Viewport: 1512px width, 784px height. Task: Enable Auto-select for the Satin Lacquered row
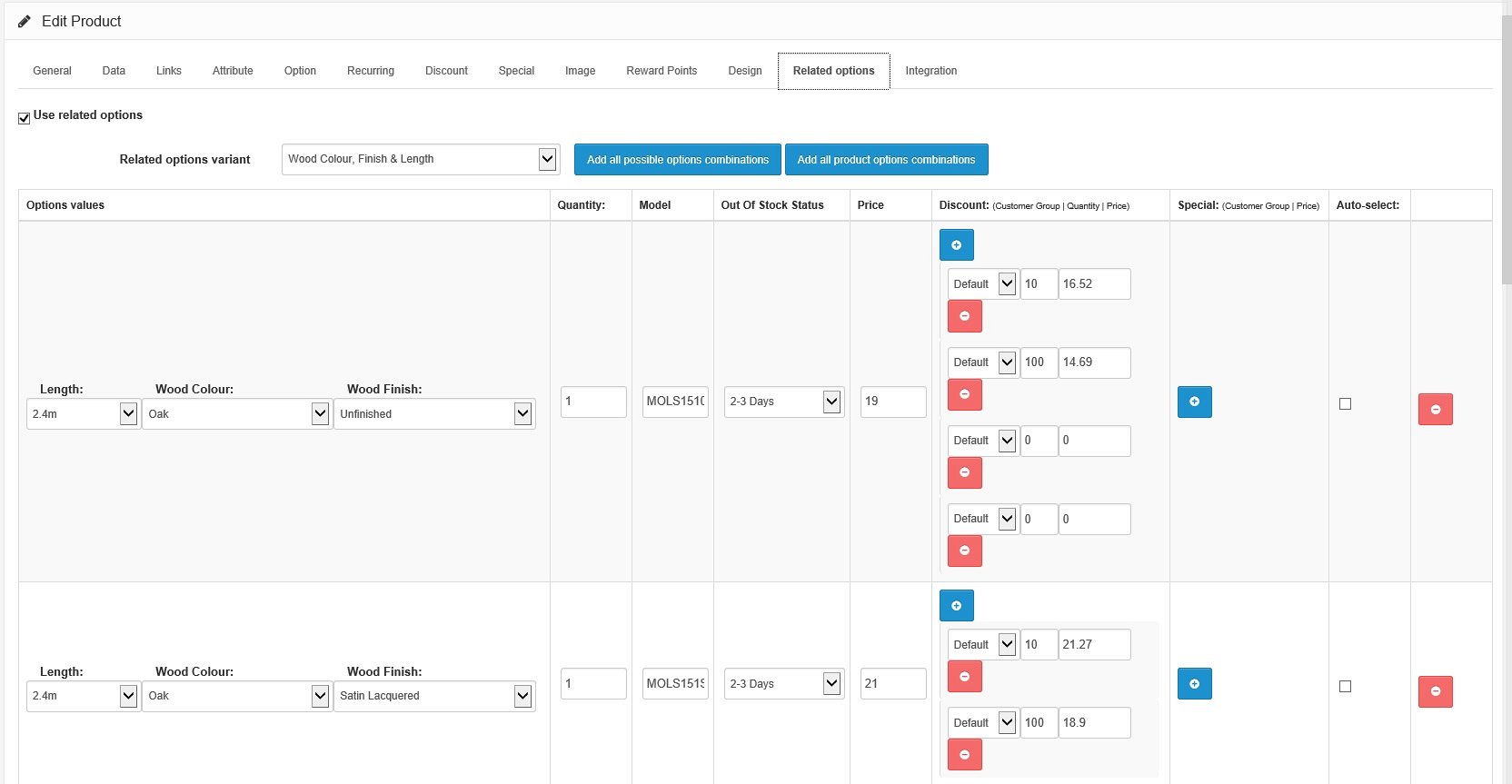tap(1345, 687)
